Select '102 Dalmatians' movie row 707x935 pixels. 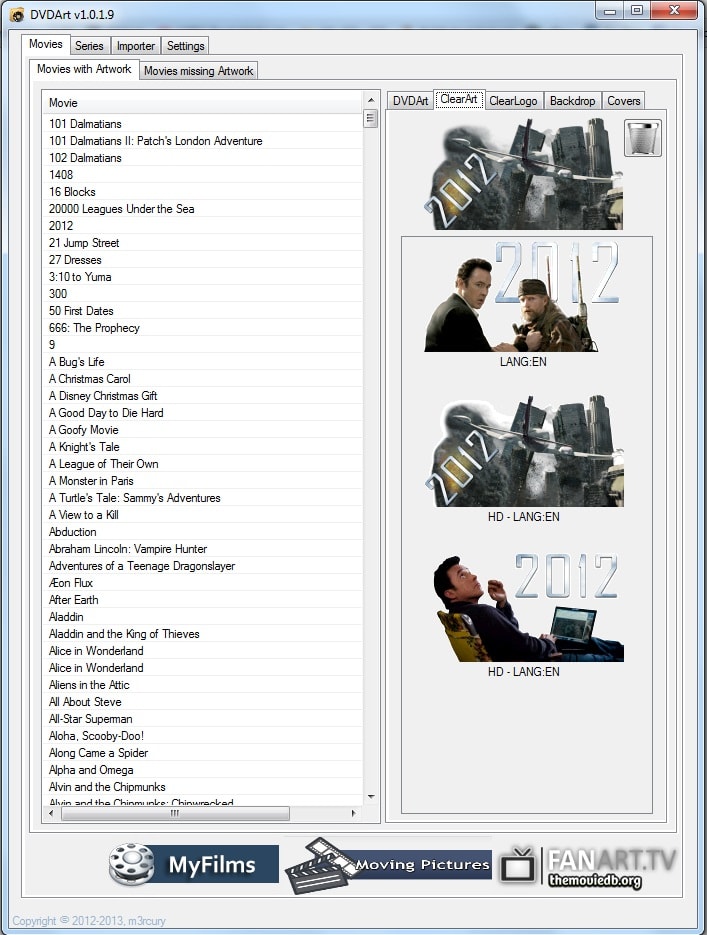[203, 158]
